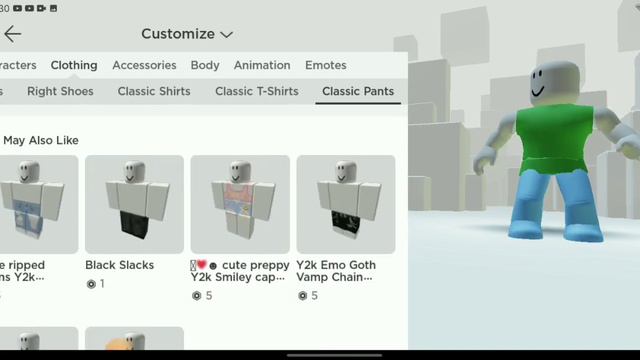Screen dimensions: 640x360
Task: Choose the Black Slacks pants thumbnail
Action: coord(134,204)
